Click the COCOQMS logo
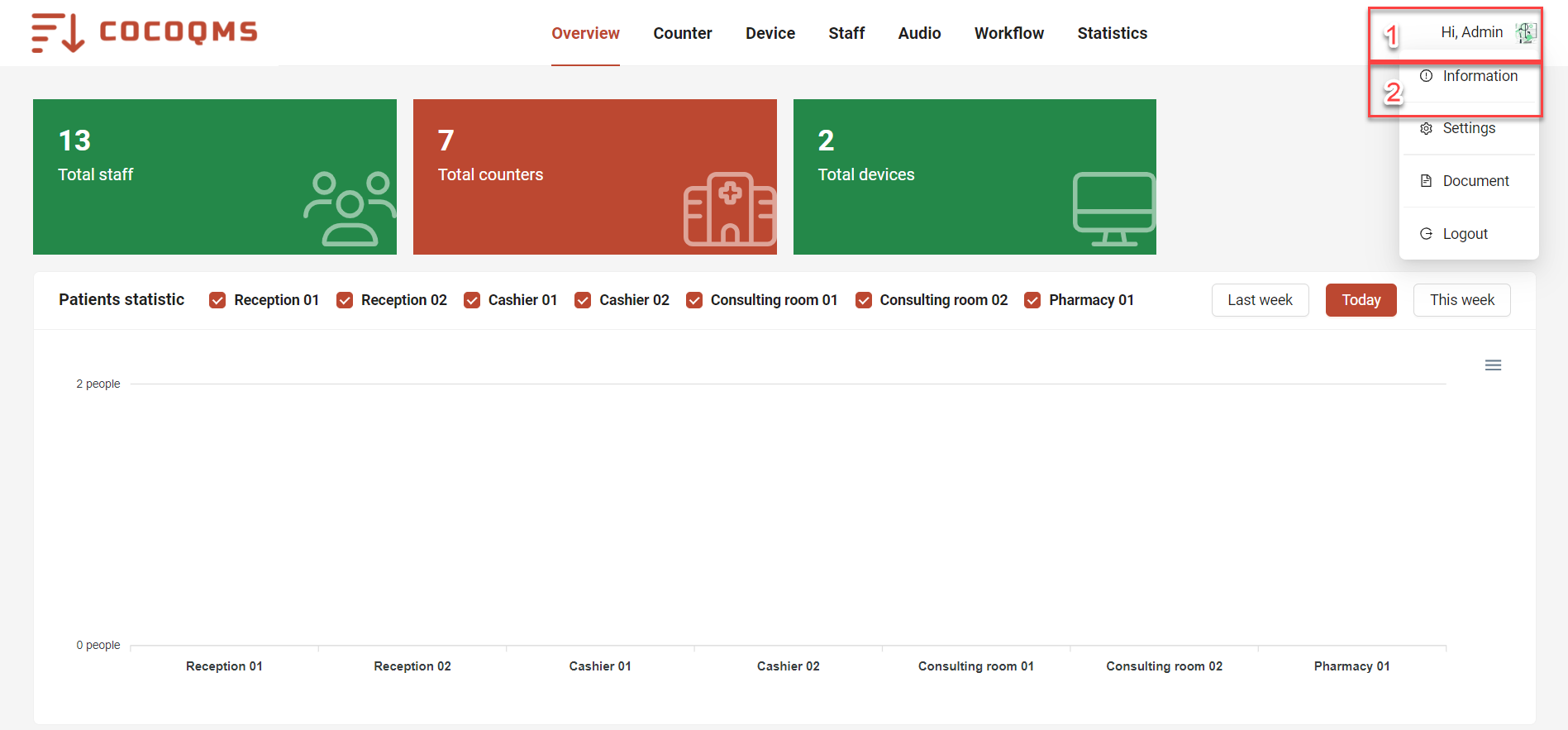1568x730 pixels. [145, 32]
